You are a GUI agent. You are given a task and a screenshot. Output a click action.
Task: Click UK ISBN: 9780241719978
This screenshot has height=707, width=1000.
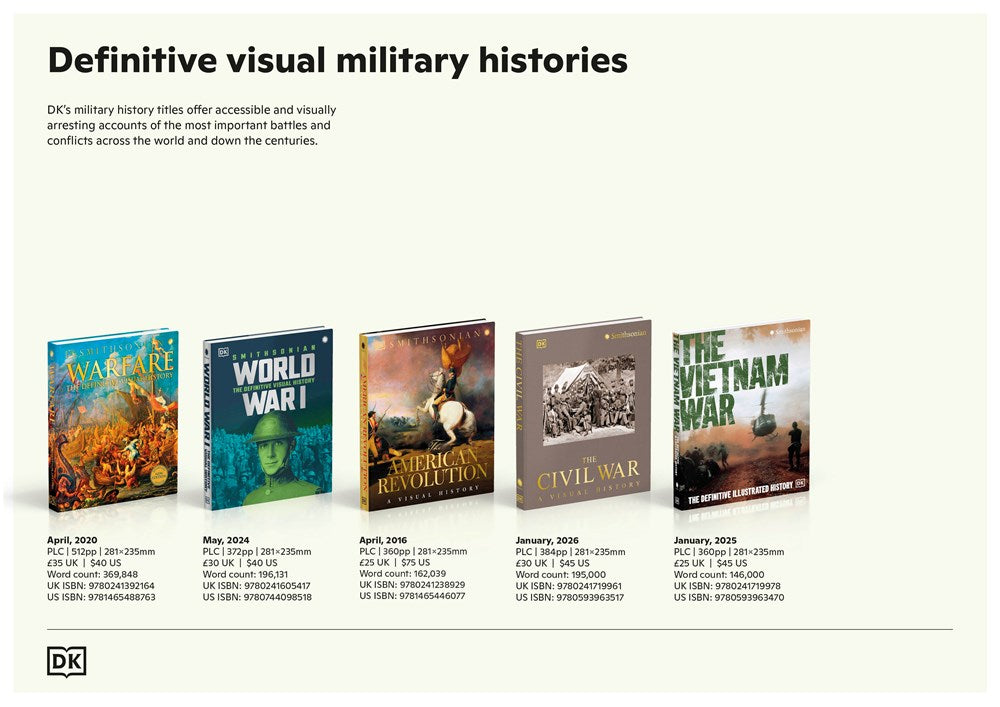tap(727, 586)
